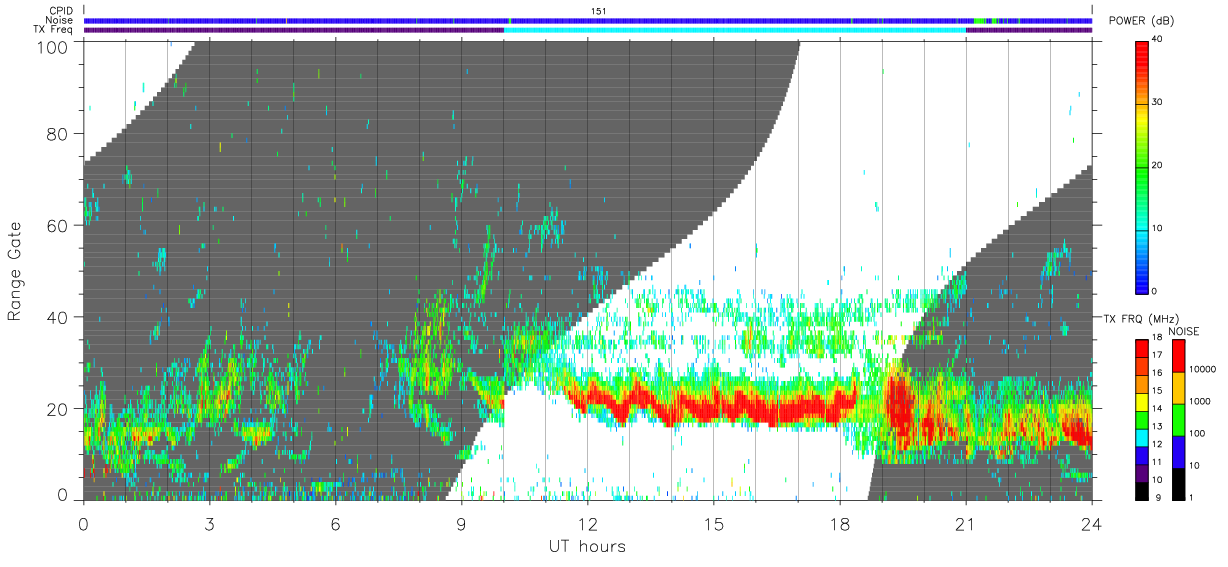Screen dimensions: 1228x567
Task: Click the red top segment of TX FRQ scale
Action: [1142, 348]
